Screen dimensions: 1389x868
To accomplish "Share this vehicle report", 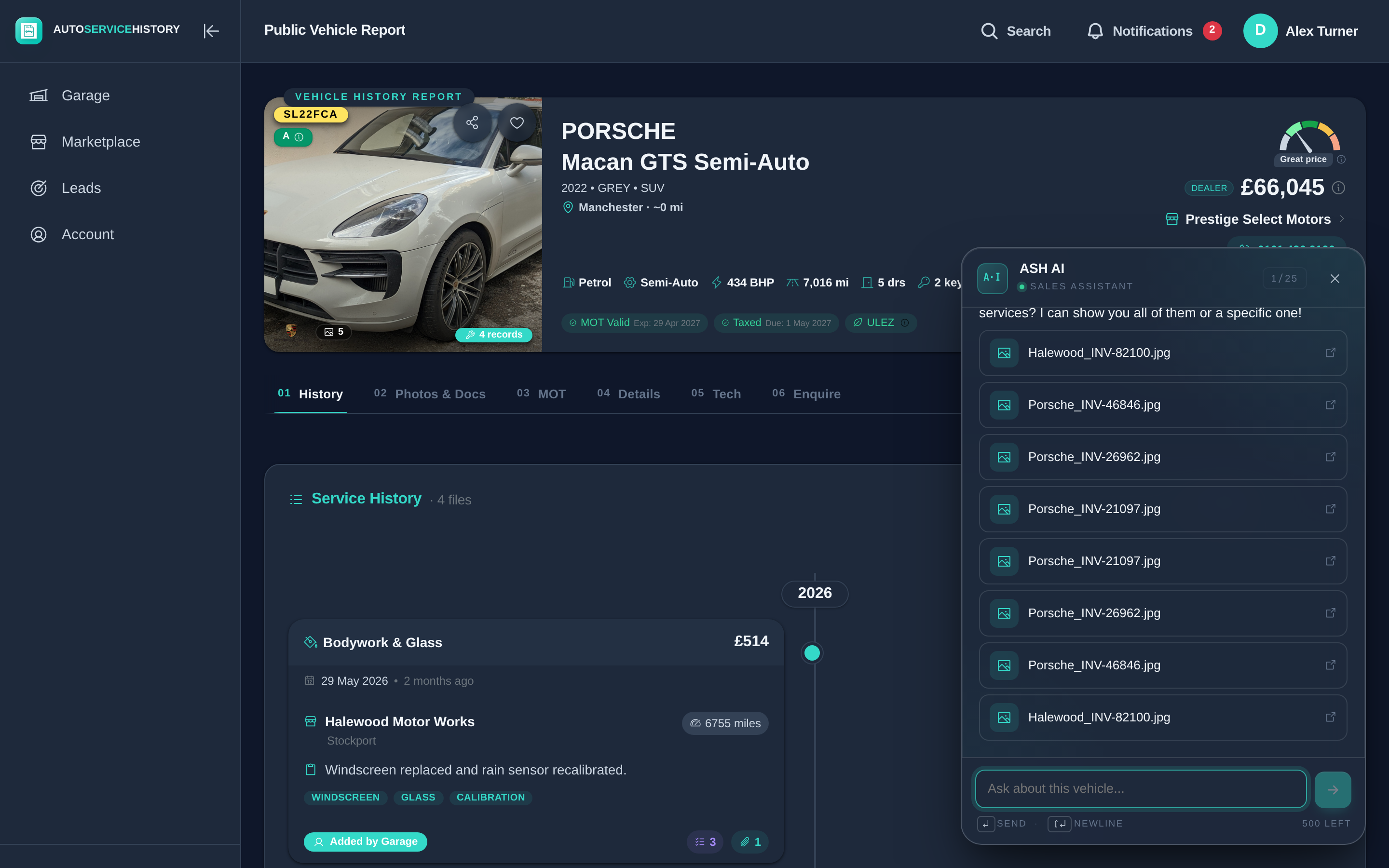I will 472,122.
